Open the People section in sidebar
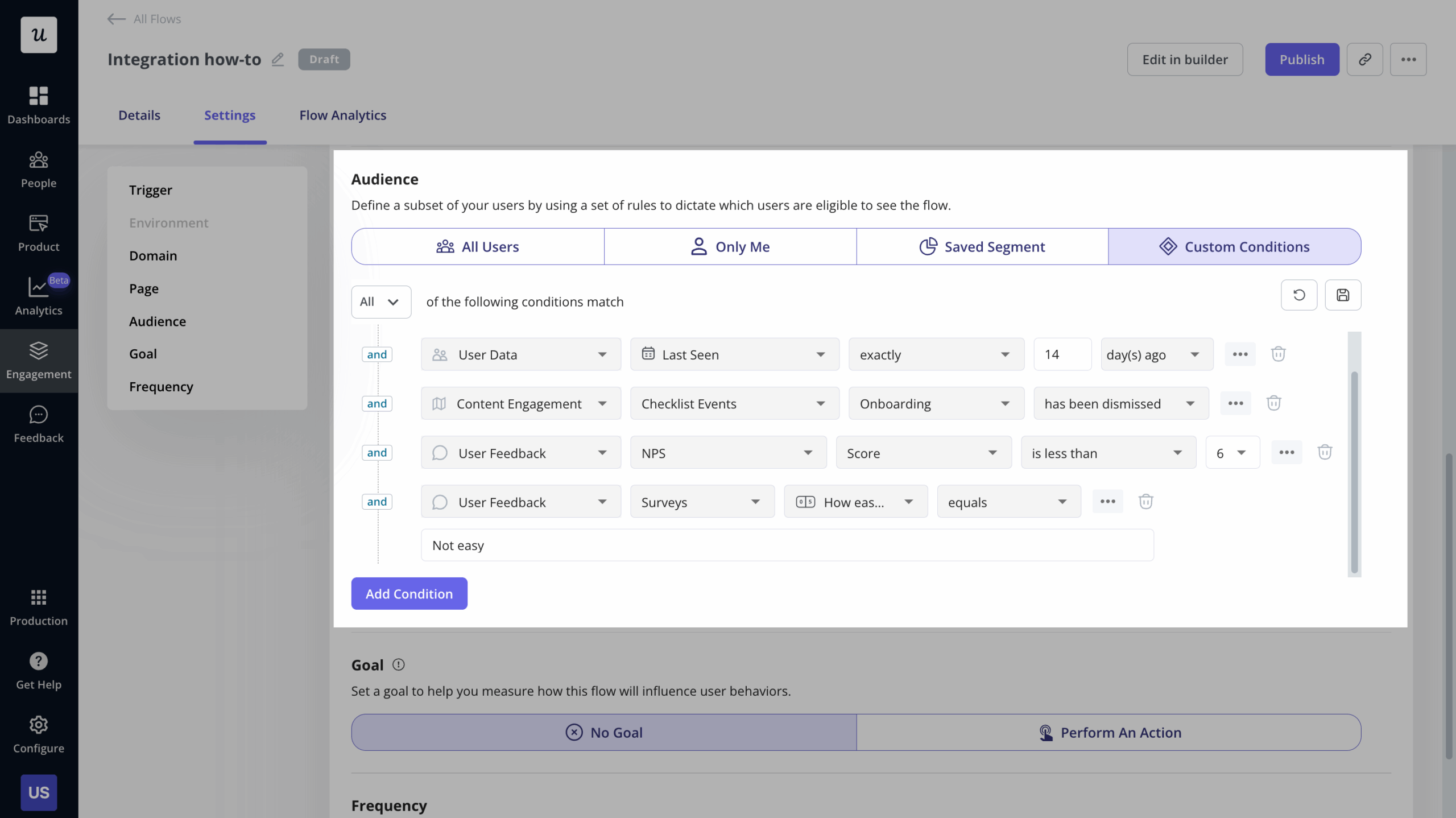Viewport: 1456px width, 818px height. [38, 169]
